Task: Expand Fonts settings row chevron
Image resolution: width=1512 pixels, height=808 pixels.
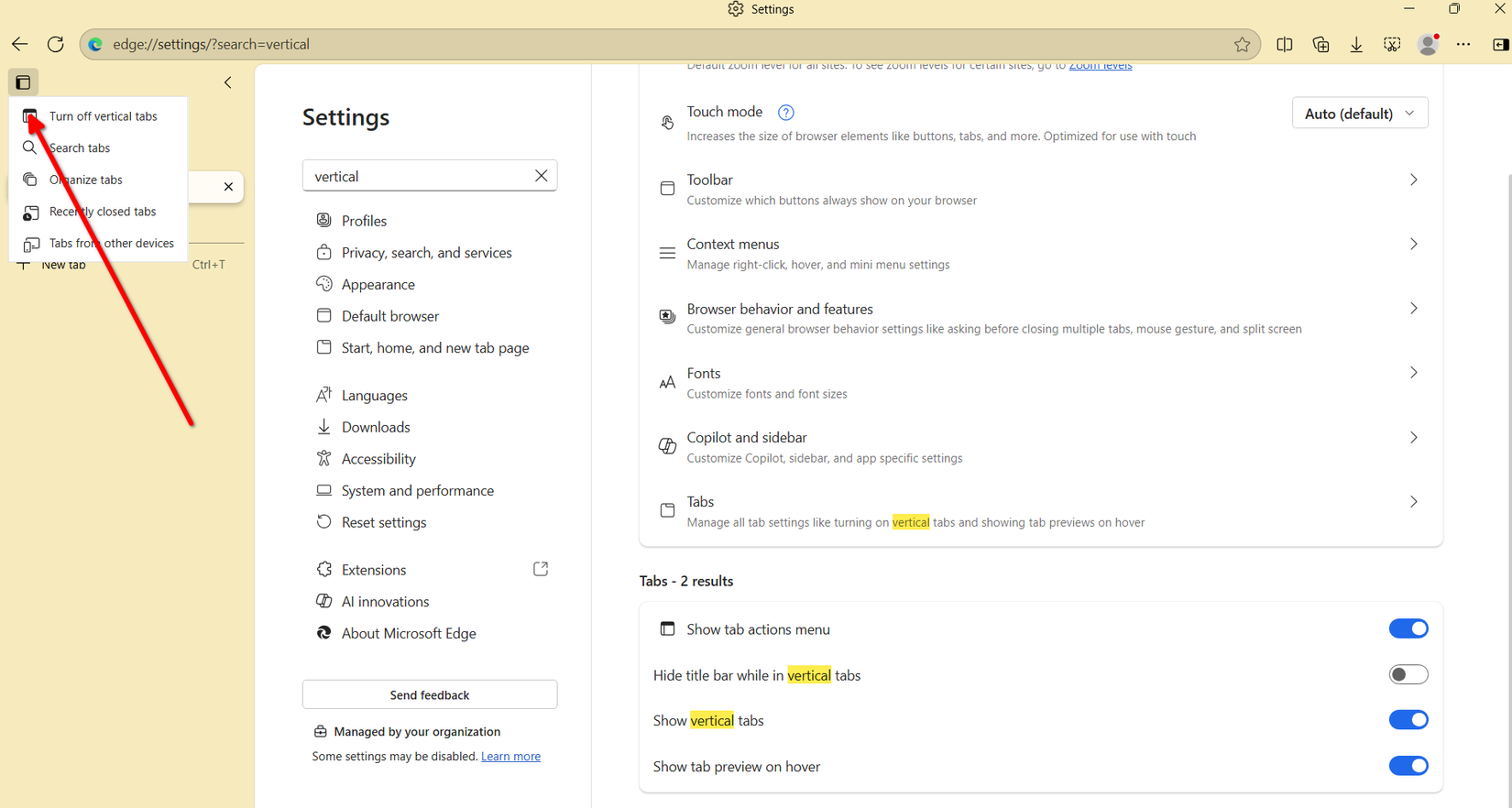Action: pos(1414,373)
